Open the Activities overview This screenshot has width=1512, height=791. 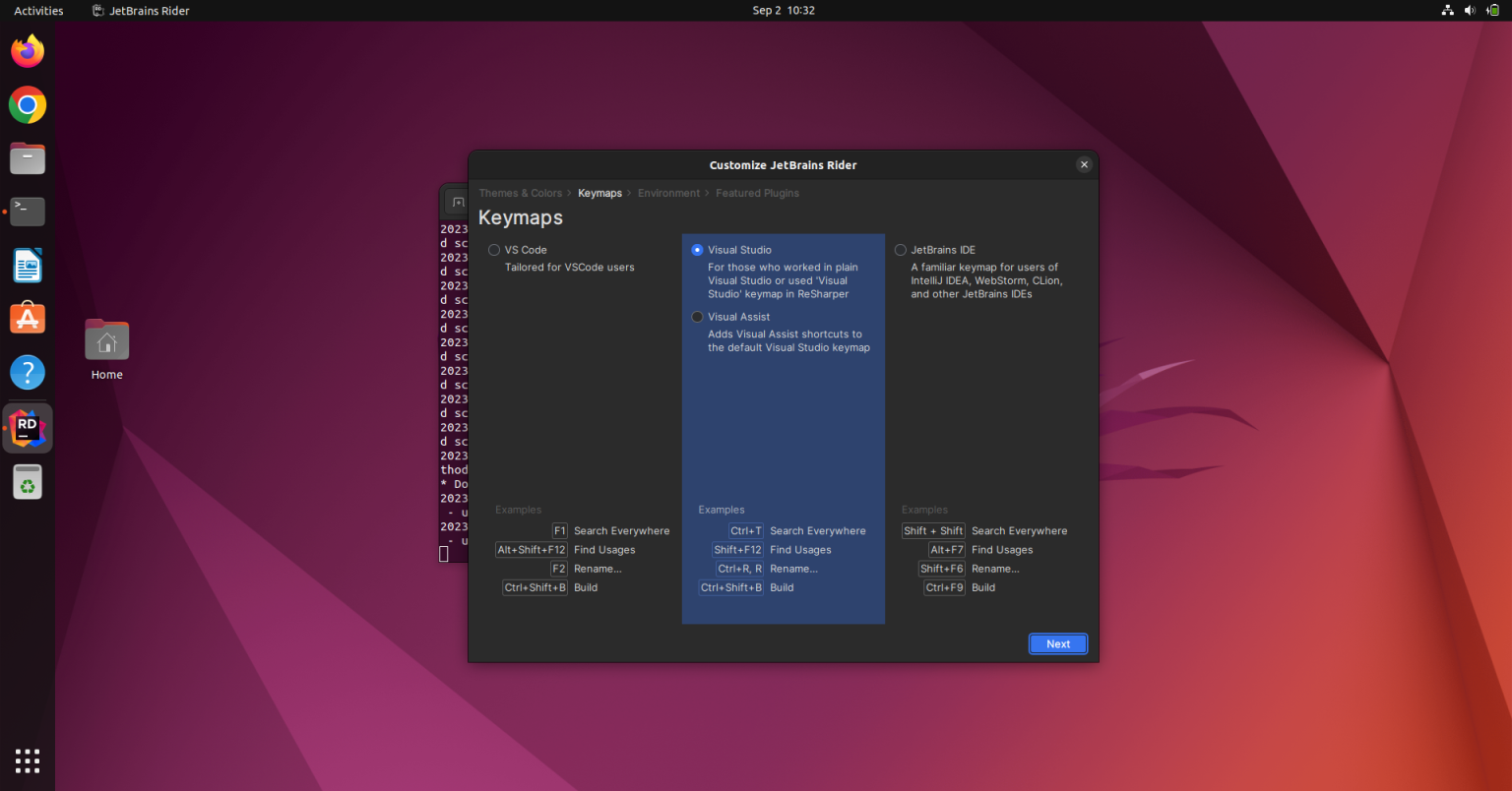pyautogui.click(x=37, y=10)
